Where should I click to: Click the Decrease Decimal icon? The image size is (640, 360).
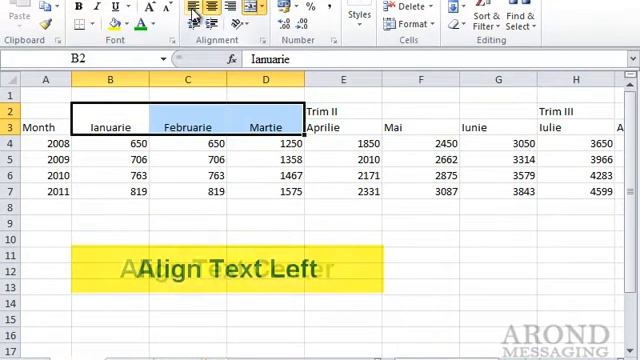[302, 24]
